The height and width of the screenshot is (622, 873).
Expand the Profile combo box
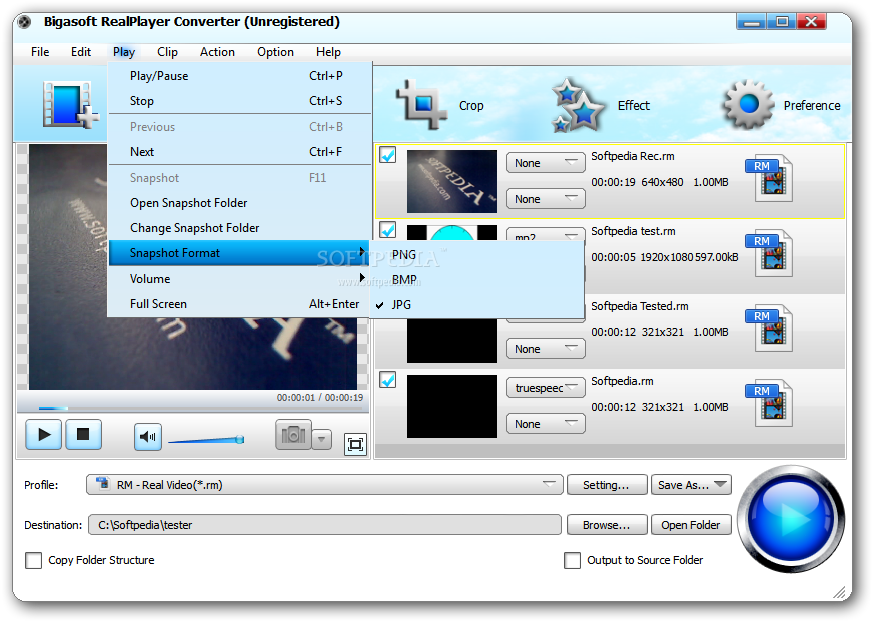click(325, 484)
